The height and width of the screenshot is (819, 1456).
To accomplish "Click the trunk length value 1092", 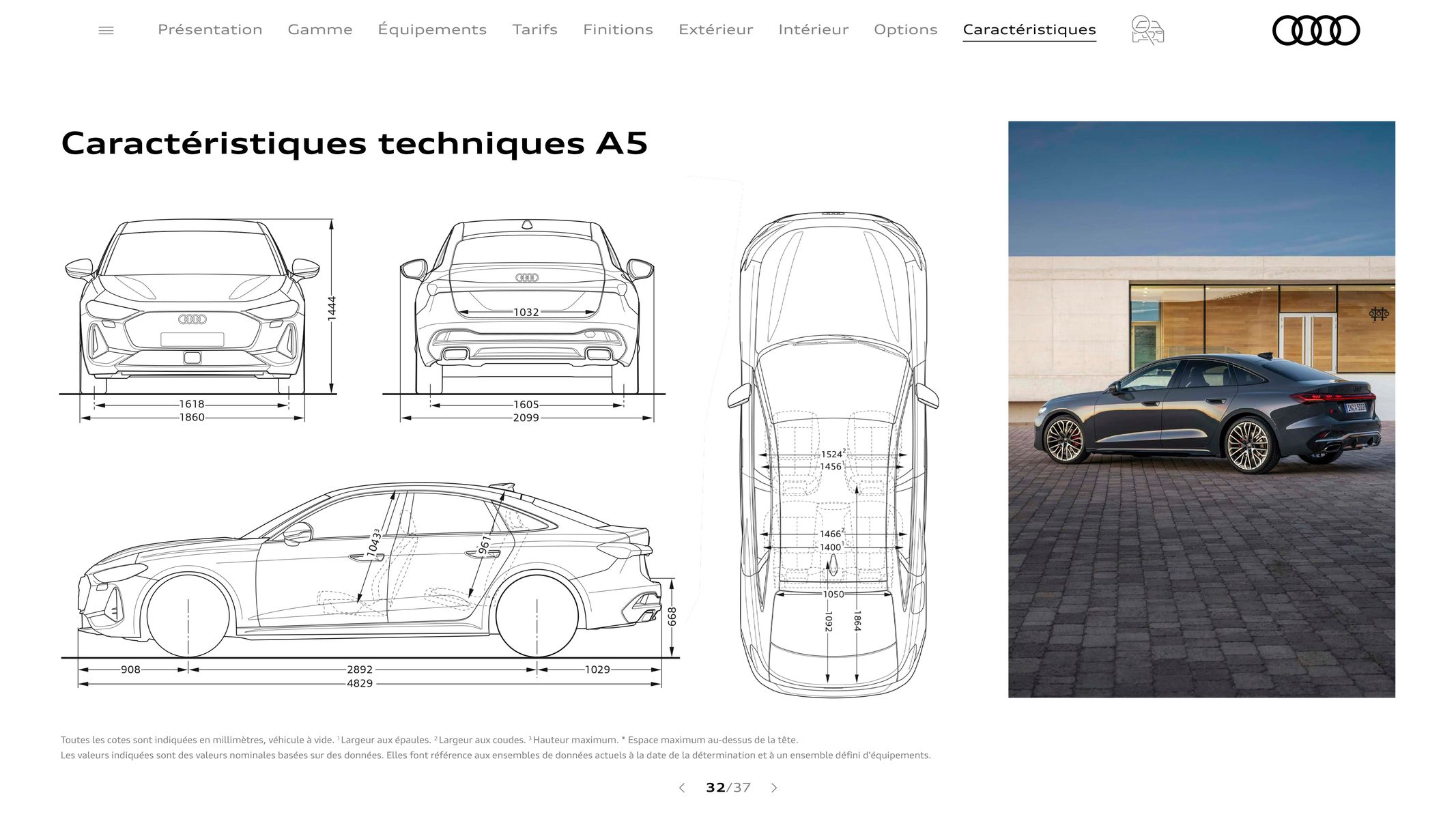I will 828,621.
